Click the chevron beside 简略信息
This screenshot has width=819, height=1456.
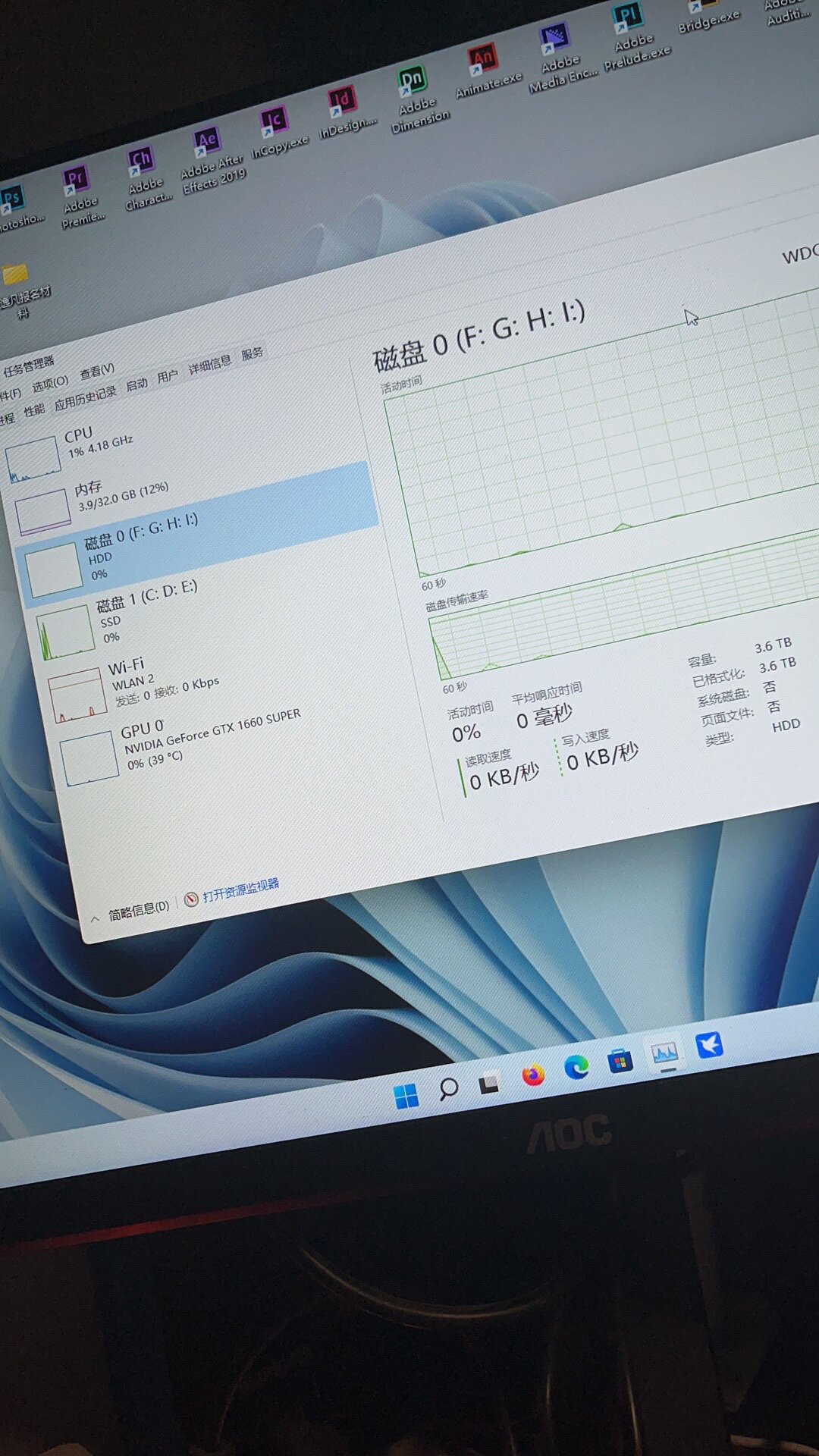96,919
